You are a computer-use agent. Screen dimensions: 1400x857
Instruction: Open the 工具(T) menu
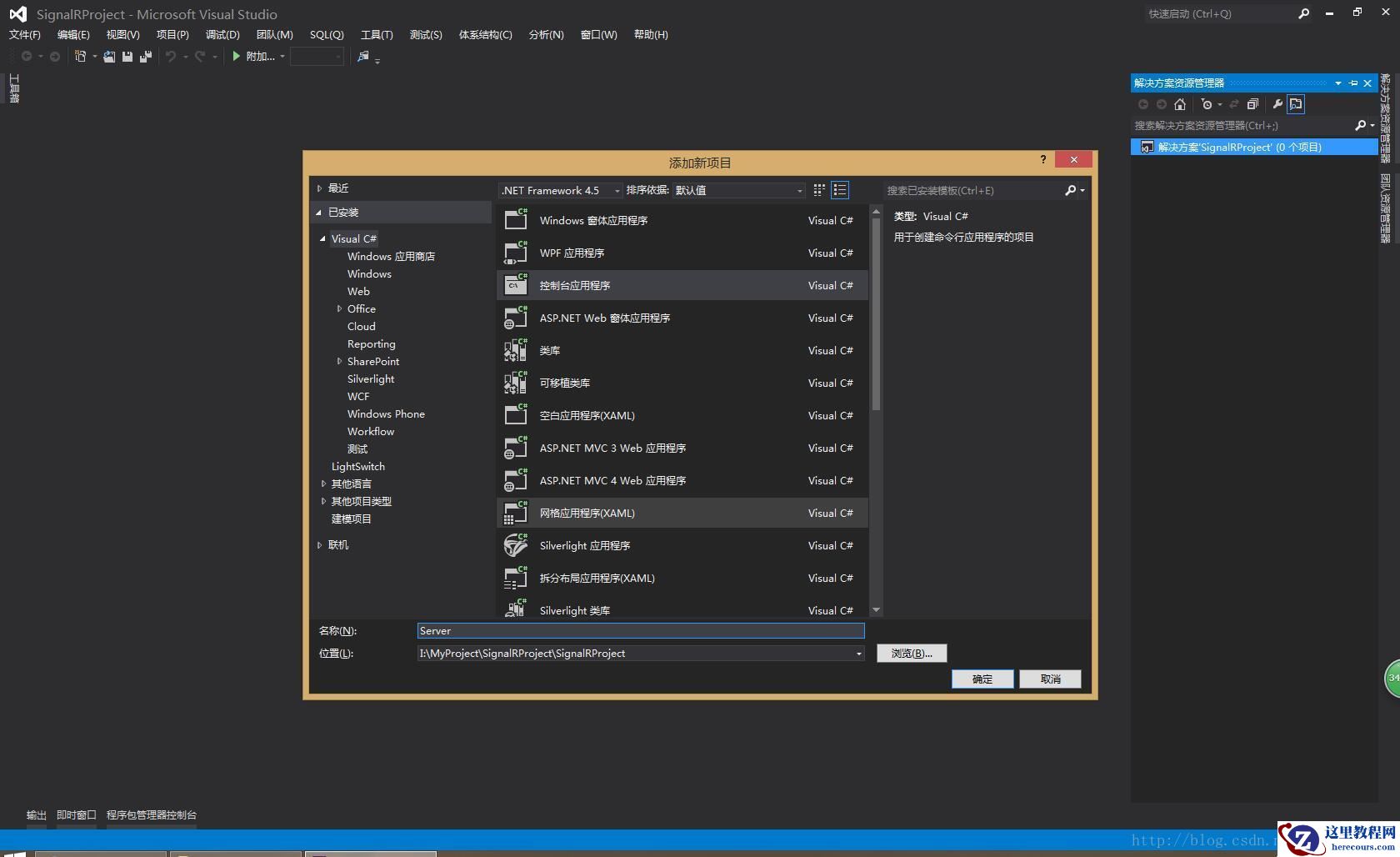coord(377,35)
